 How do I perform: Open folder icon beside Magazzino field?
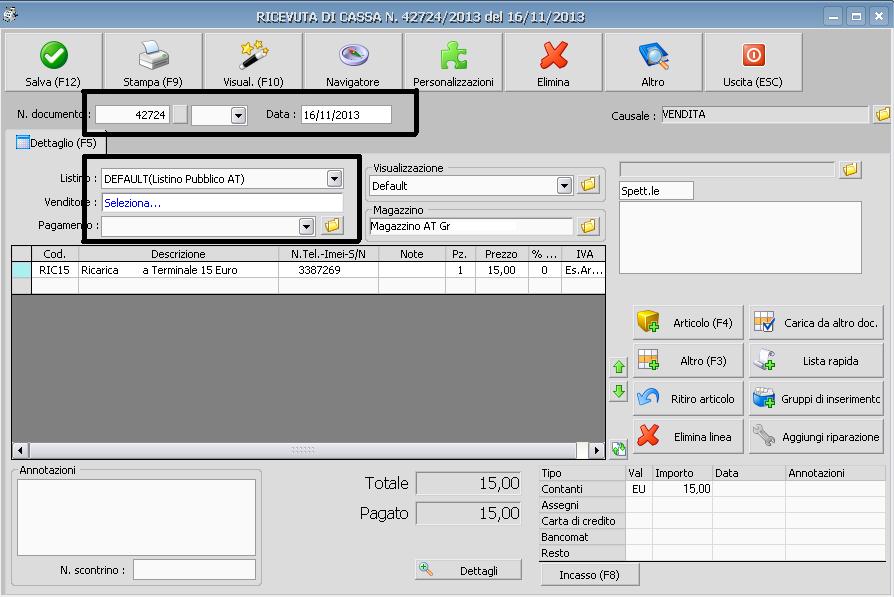click(x=588, y=226)
